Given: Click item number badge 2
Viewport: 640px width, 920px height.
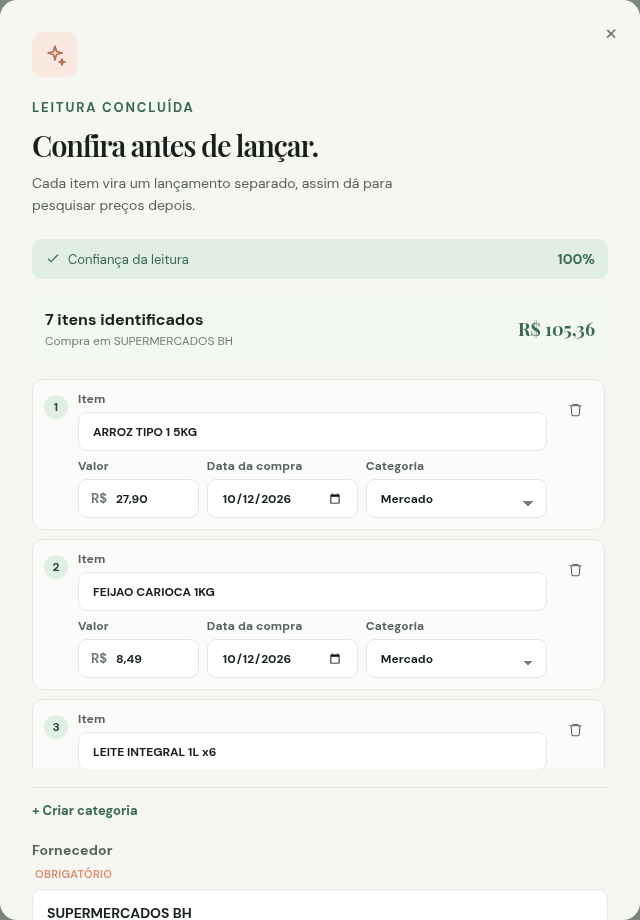Looking at the screenshot, I should [56, 567].
